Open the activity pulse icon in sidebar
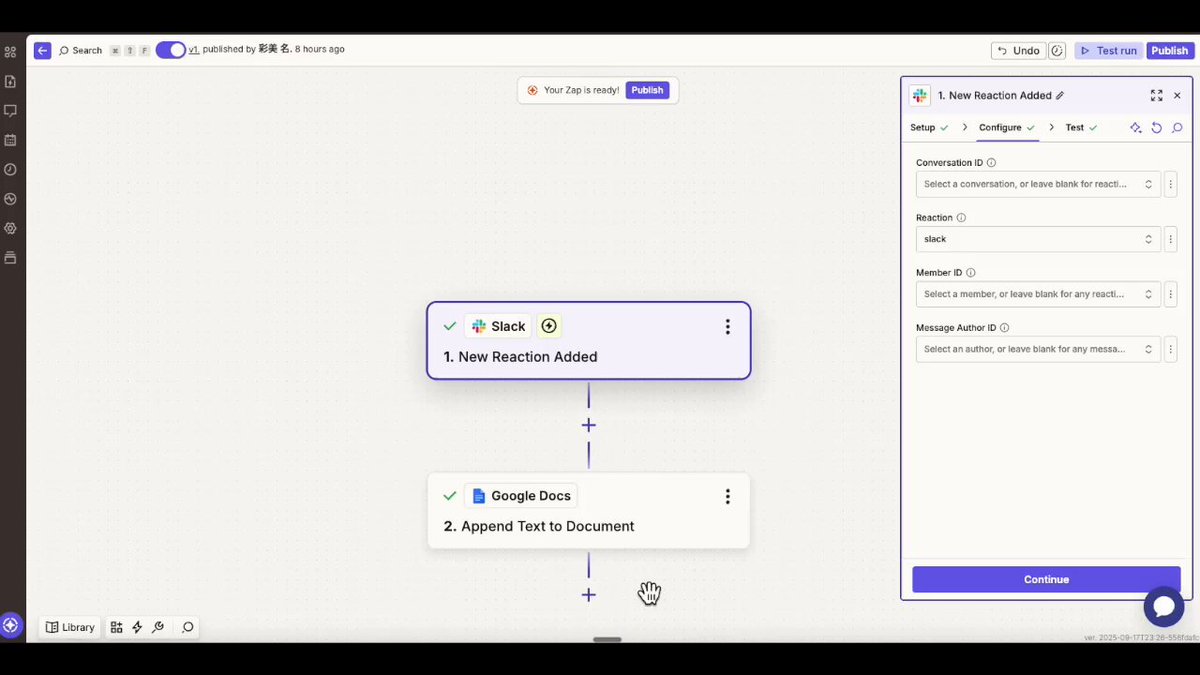 [x=10, y=199]
